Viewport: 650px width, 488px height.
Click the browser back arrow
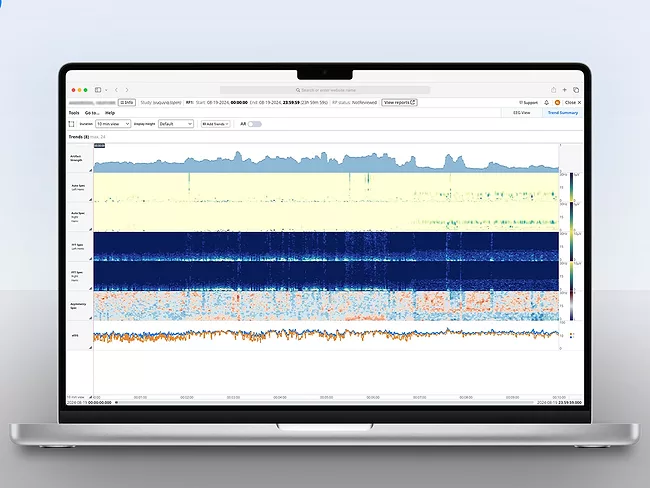(x=115, y=90)
